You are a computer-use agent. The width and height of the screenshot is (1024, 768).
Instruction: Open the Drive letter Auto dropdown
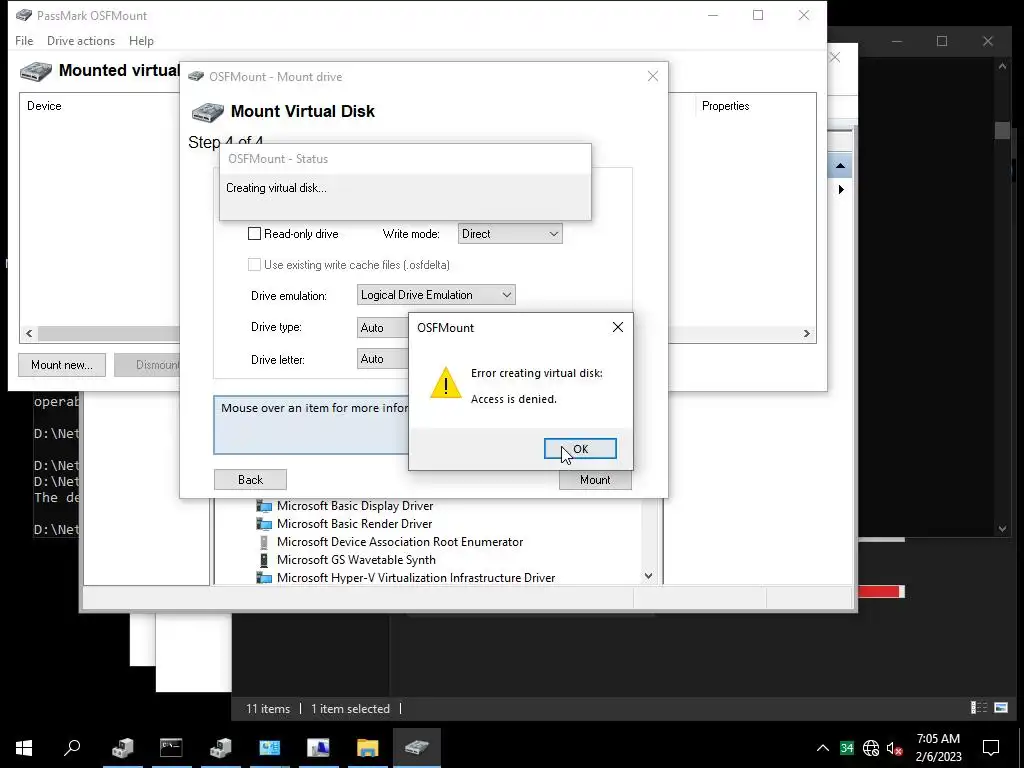click(x=383, y=359)
